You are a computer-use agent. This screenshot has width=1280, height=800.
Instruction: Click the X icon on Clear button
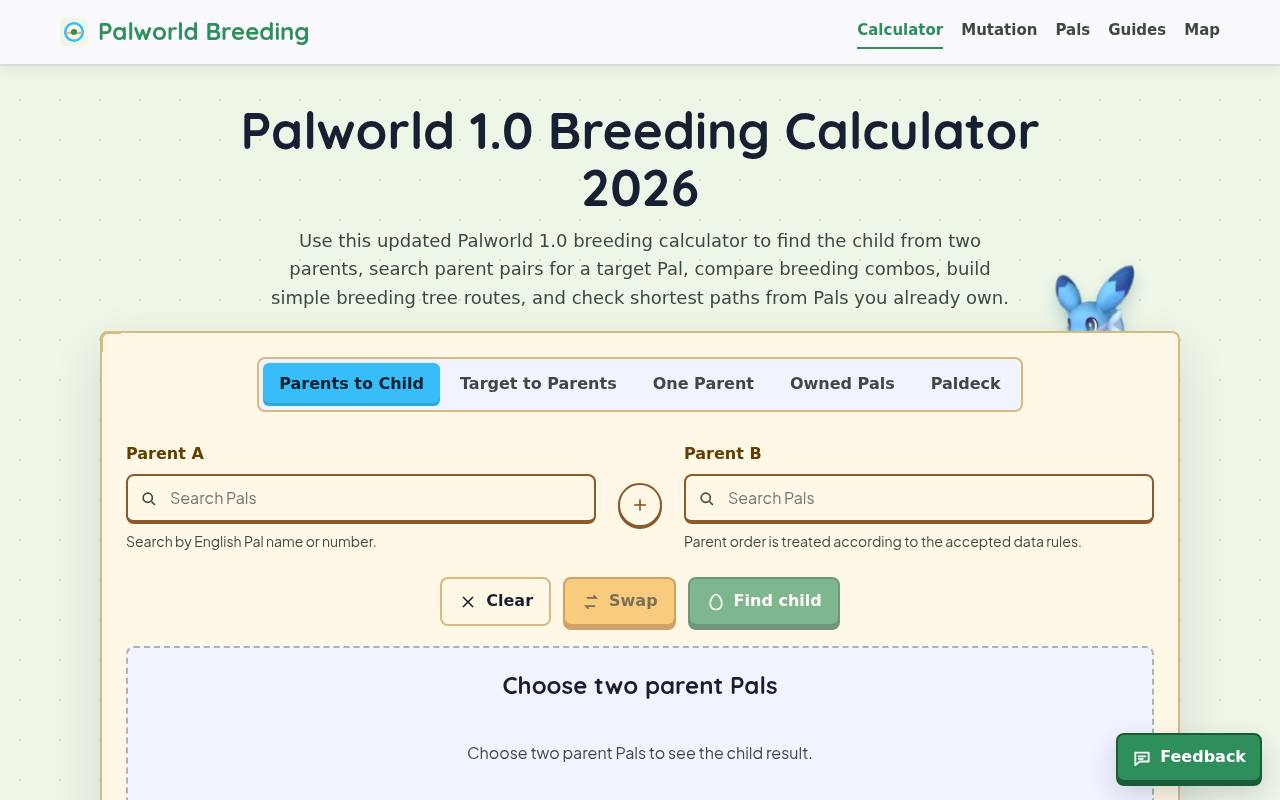468,602
